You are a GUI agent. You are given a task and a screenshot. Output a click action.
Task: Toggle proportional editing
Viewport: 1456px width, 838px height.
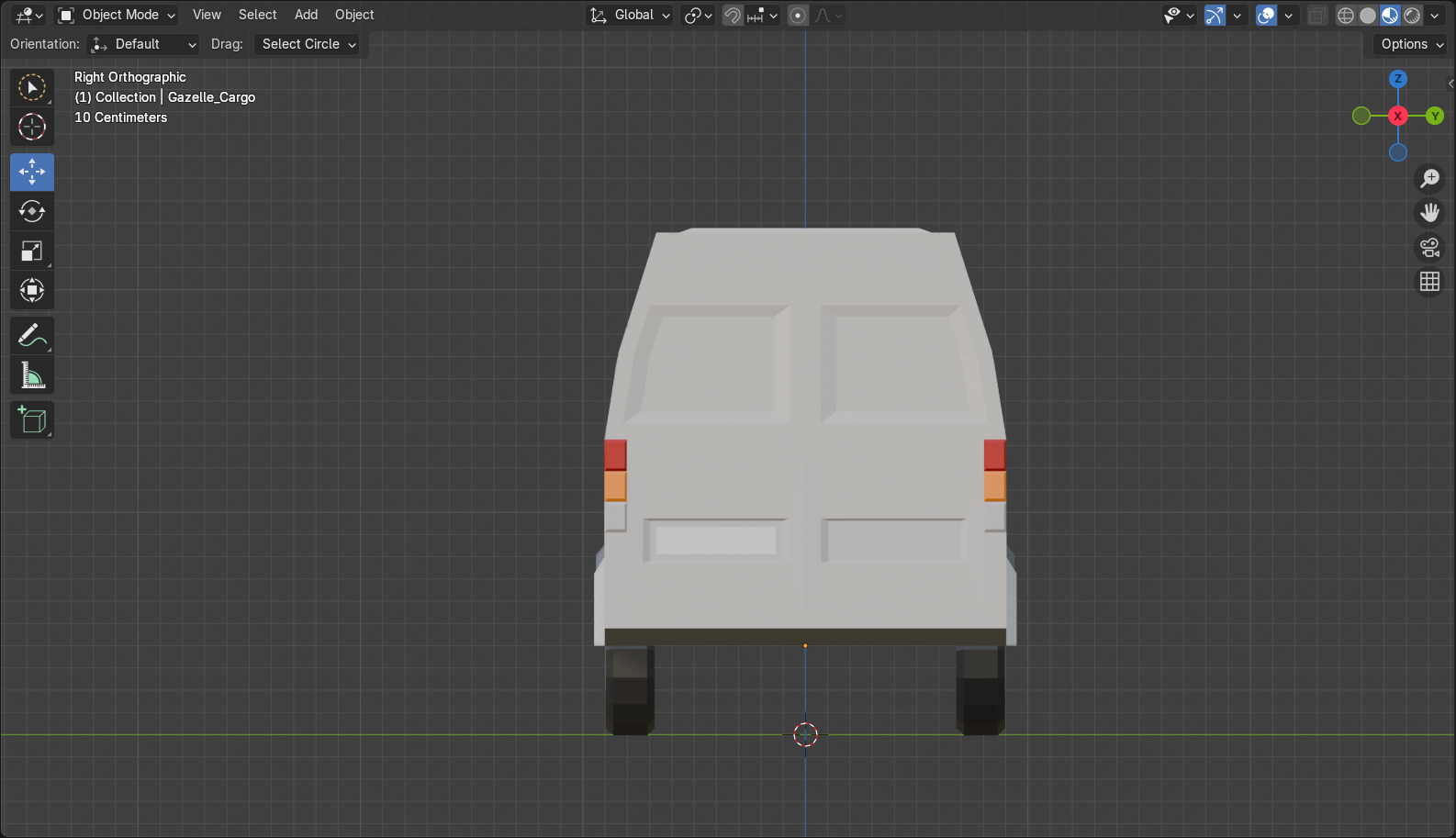point(798,15)
